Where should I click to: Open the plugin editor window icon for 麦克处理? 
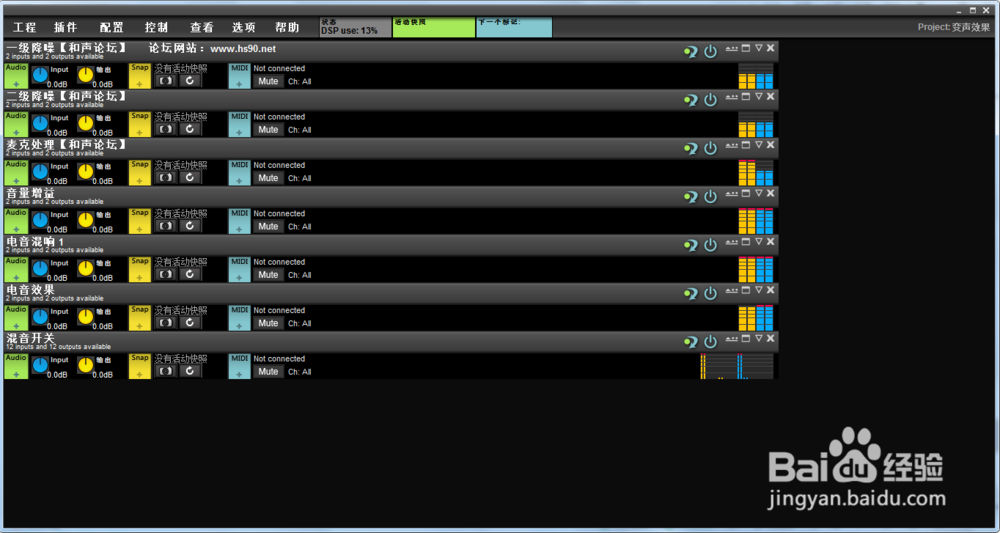pos(746,145)
